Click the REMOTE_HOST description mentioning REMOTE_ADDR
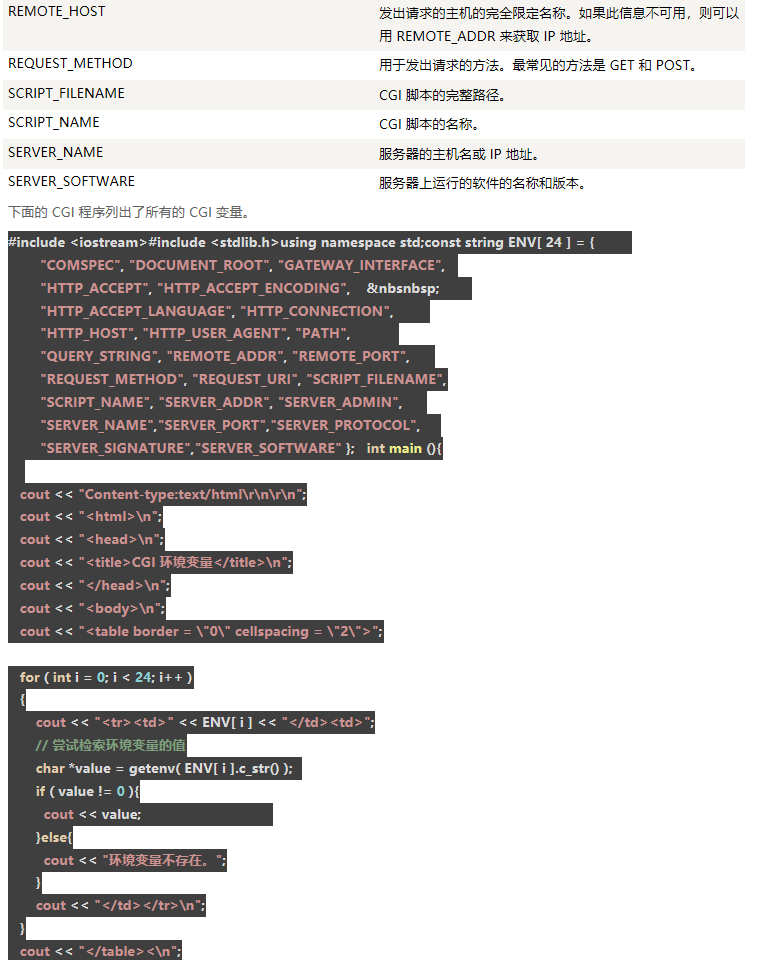Image resolution: width=764 pixels, height=960 pixels. tap(559, 24)
